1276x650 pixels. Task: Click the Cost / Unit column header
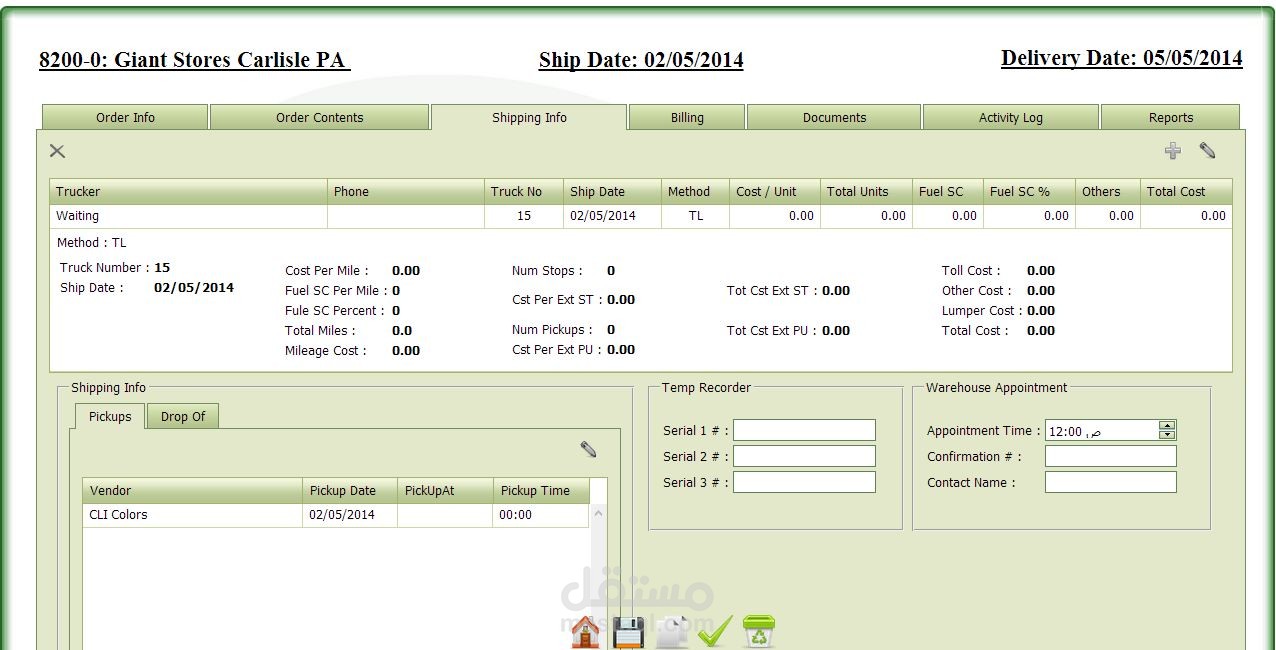coord(775,191)
